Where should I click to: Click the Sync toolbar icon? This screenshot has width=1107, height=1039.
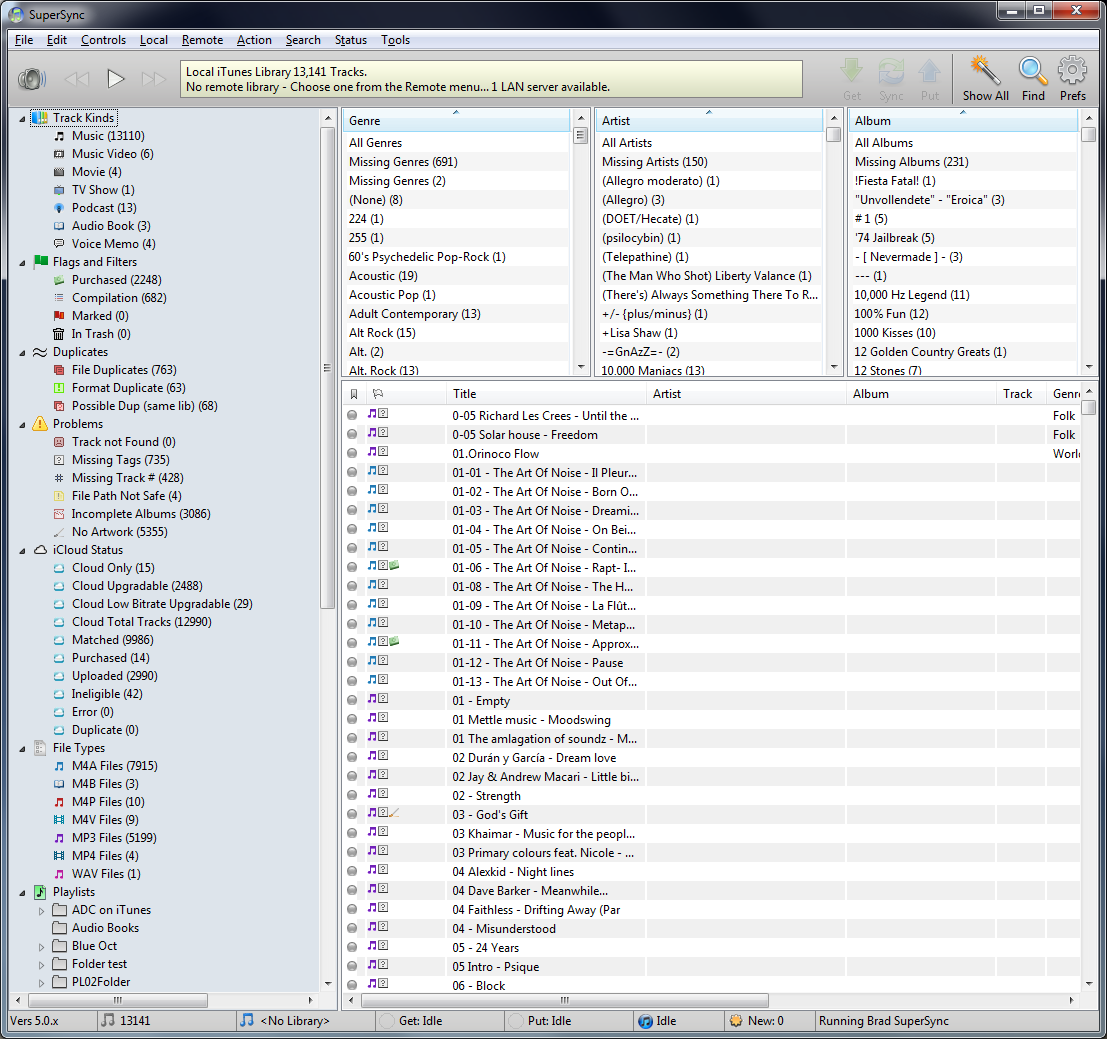coord(891,72)
